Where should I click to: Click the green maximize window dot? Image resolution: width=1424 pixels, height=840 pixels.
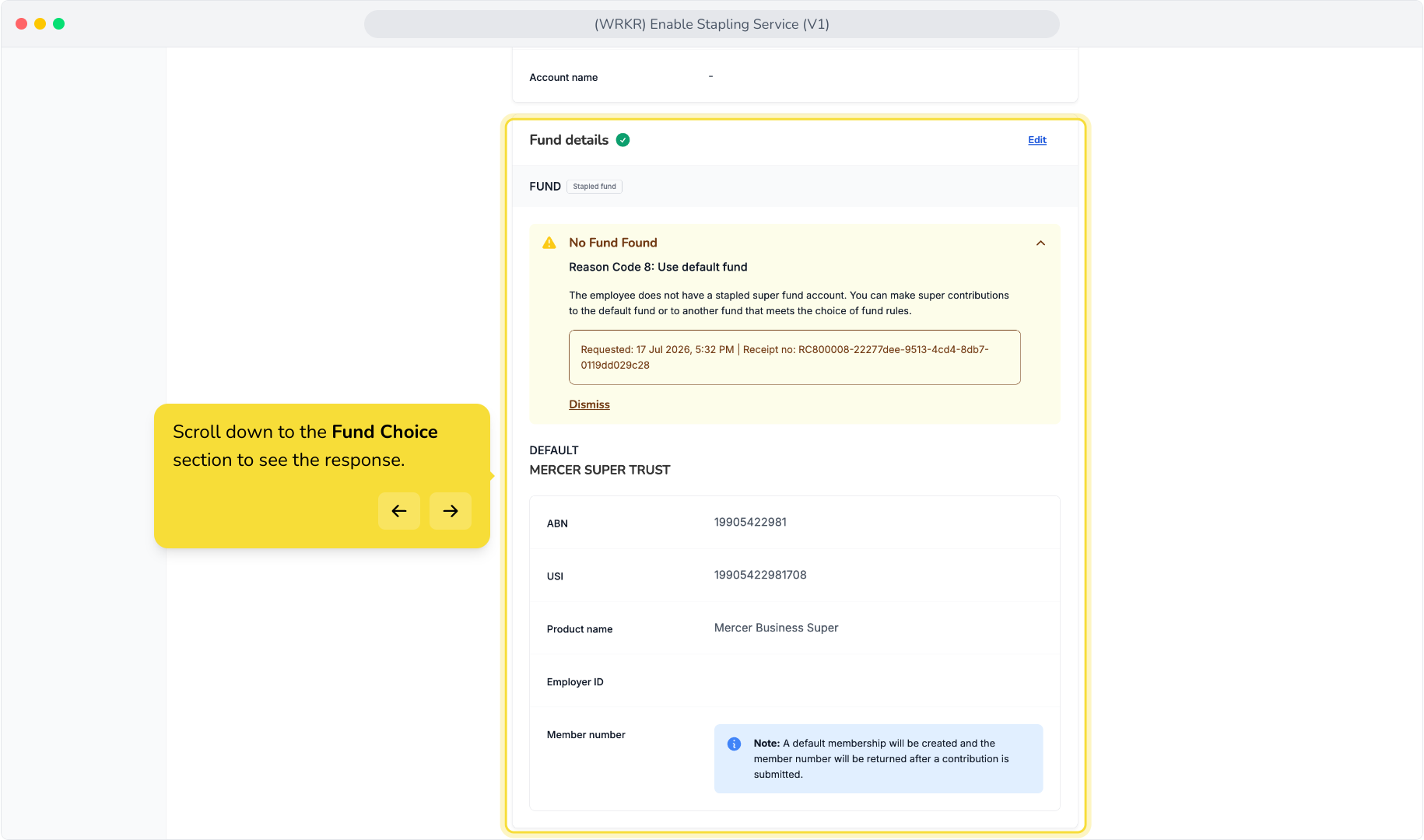[59, 24]
